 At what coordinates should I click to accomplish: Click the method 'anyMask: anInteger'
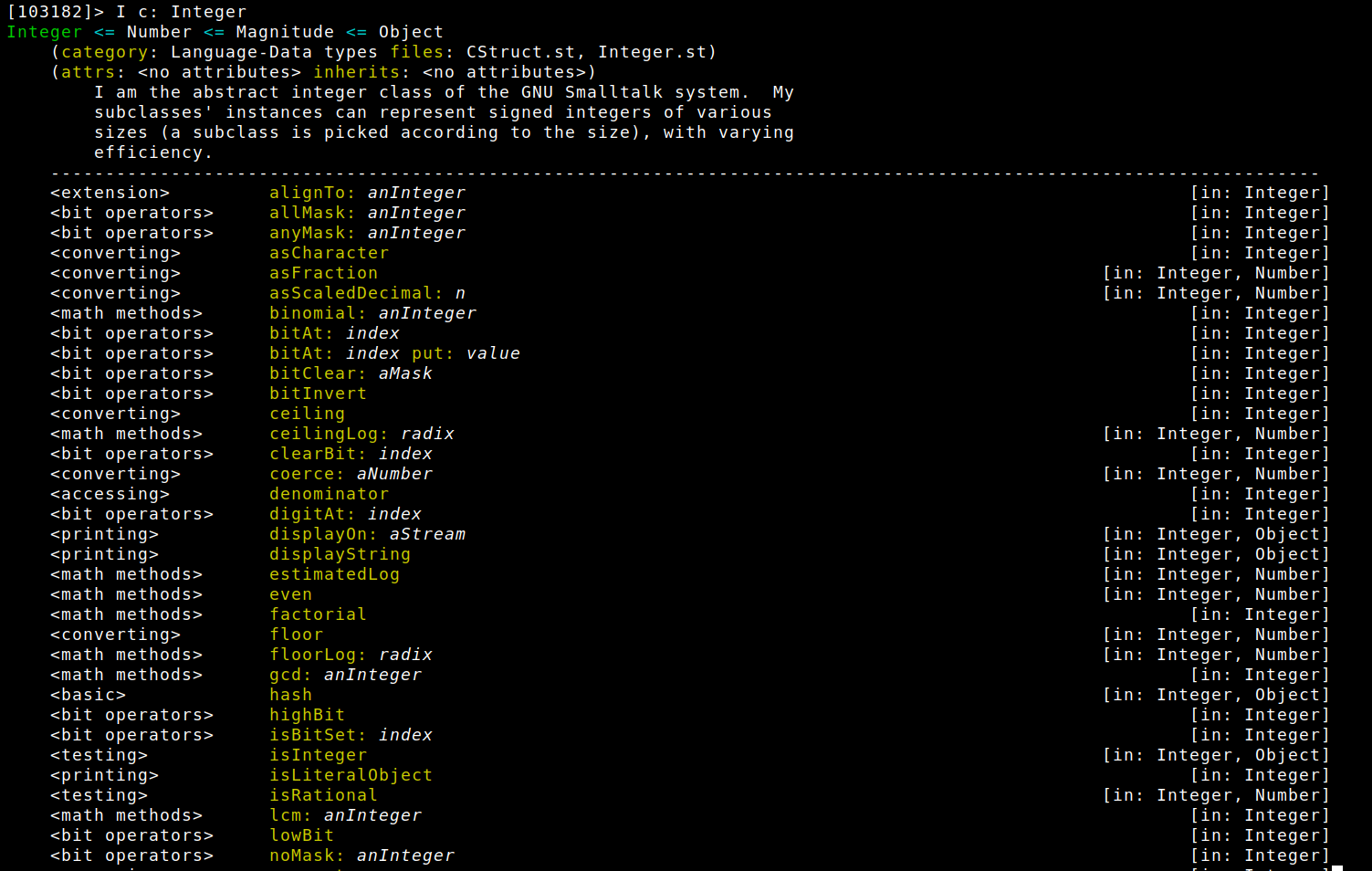click(x=367, y=233)
